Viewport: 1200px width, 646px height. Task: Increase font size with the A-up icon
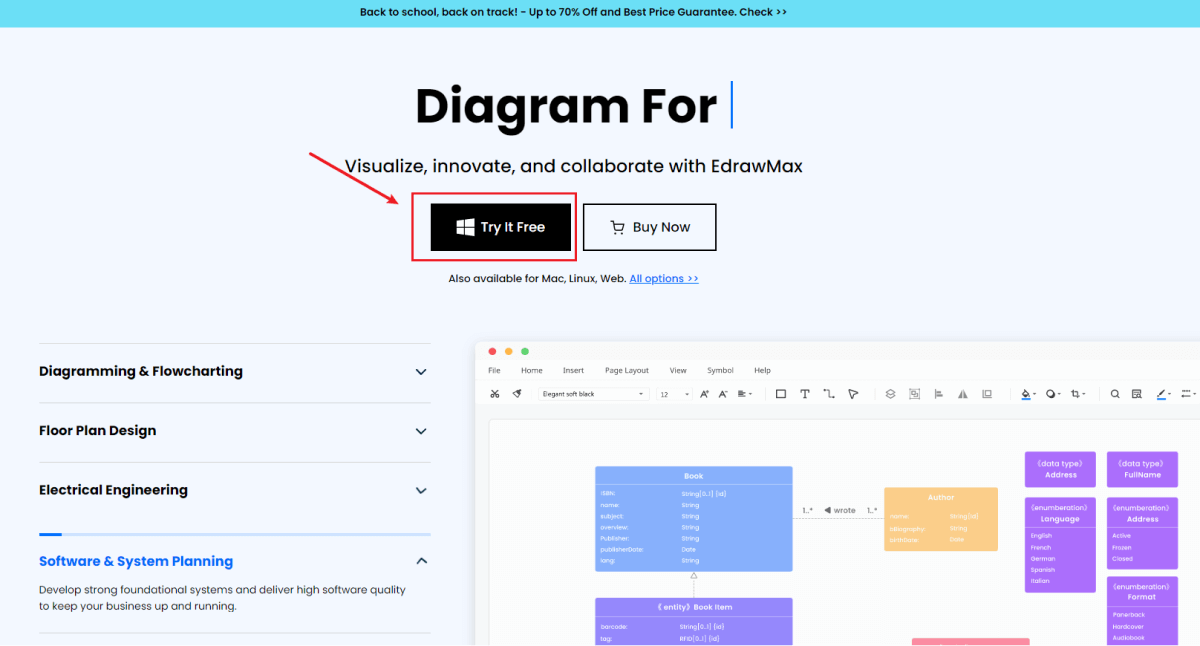pos(704,394)
